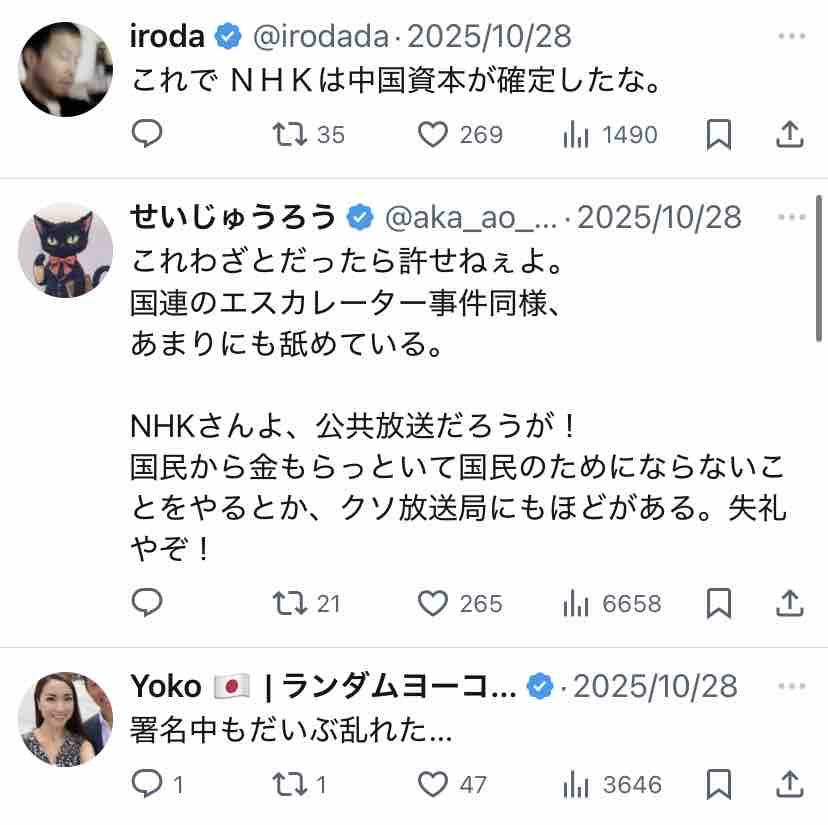Open the @aka_ao_ profile handle
The height and width of the screenshot is (825, 828).
(x=471, y=218)
